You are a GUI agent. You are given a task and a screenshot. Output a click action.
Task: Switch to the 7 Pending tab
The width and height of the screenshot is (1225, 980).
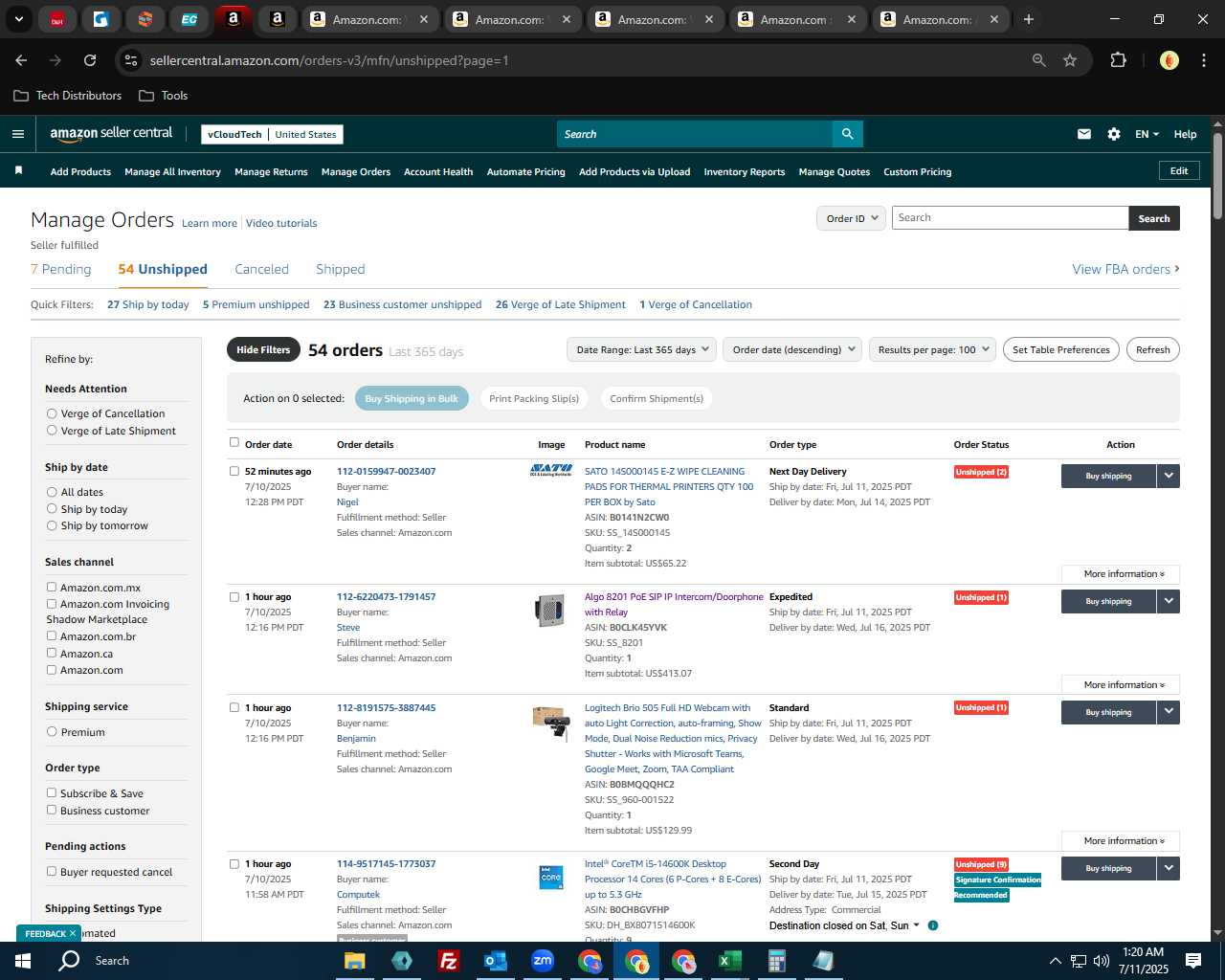point(61,269)
